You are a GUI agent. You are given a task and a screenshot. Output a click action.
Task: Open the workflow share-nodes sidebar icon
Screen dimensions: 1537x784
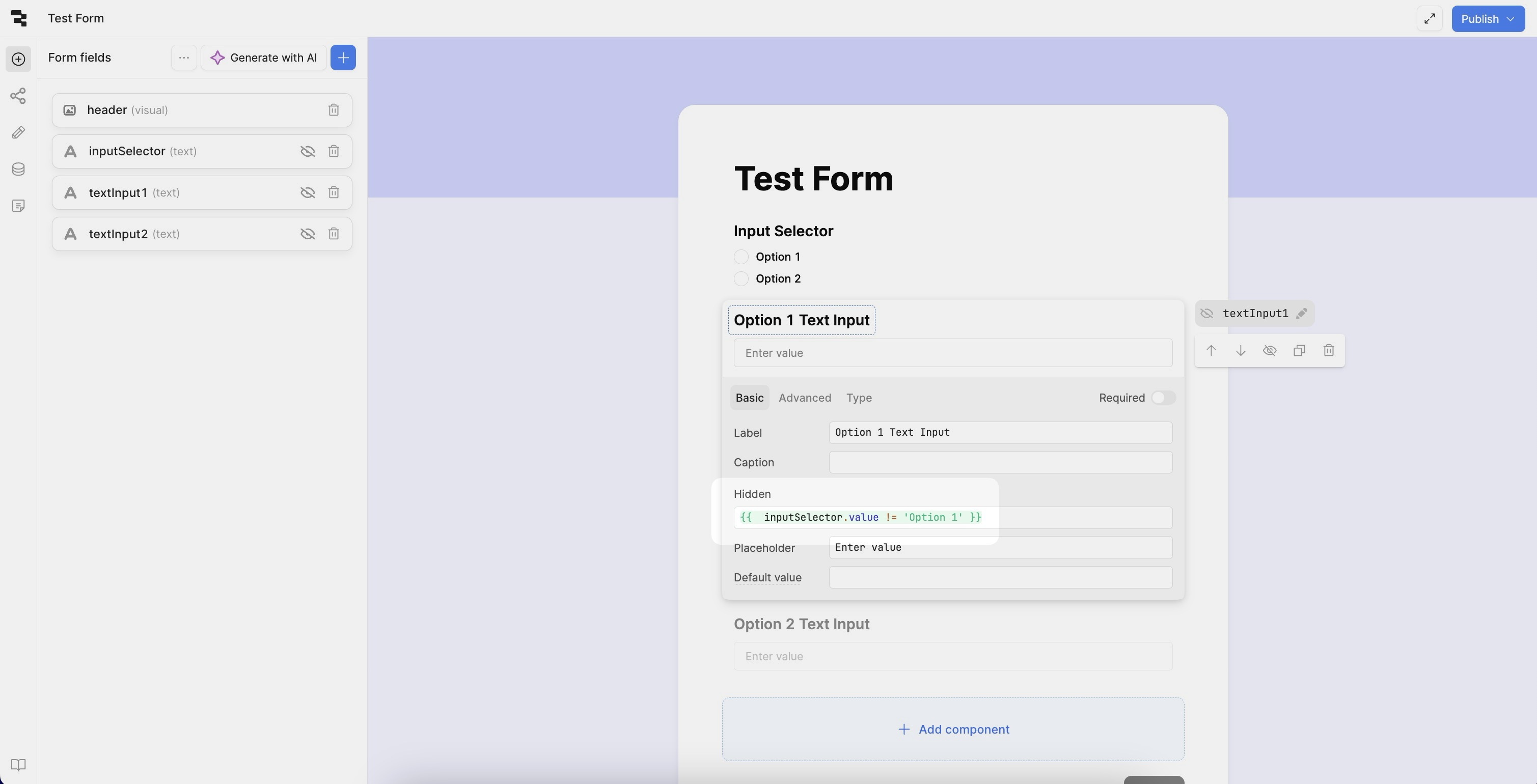pyautogui.click(x=18, y=96)
